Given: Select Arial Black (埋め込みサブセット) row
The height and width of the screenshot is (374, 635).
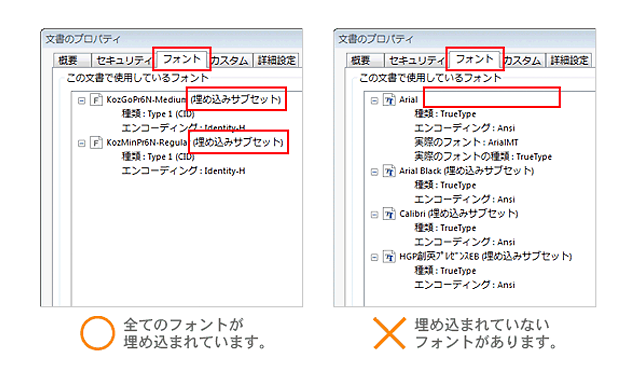Looking at the screenshot, I should coord(467,171).
